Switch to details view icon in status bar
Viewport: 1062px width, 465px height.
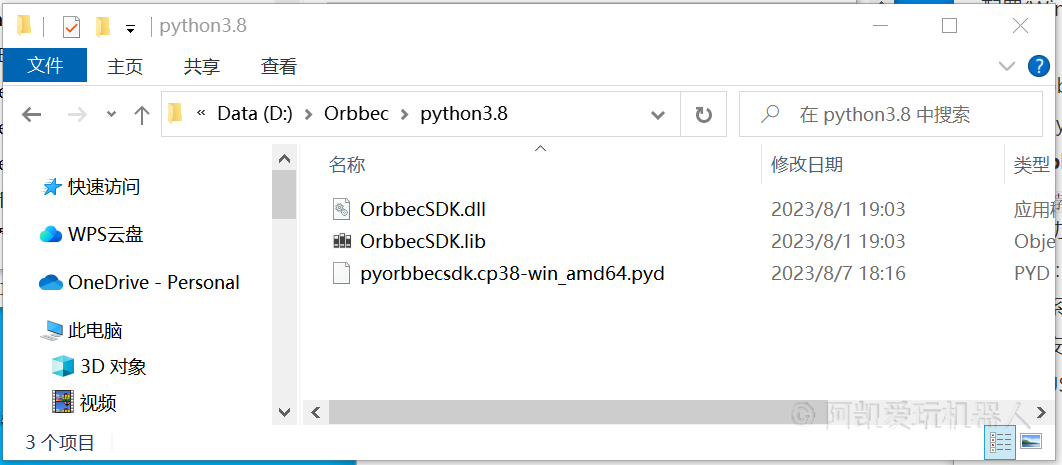click(1000, 441)
